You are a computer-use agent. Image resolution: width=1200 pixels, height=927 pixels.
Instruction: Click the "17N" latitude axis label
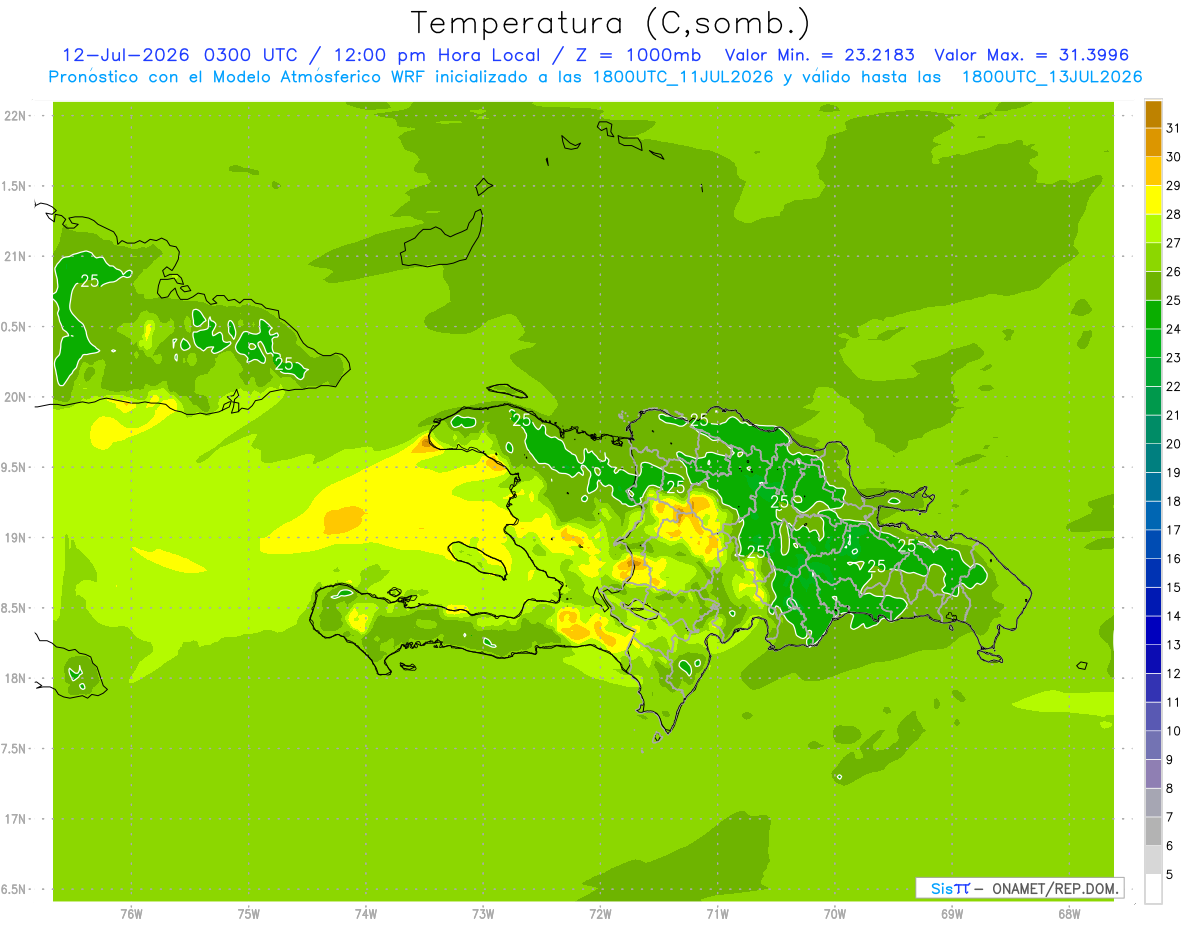pyautogui.click(x=15, y=819)
